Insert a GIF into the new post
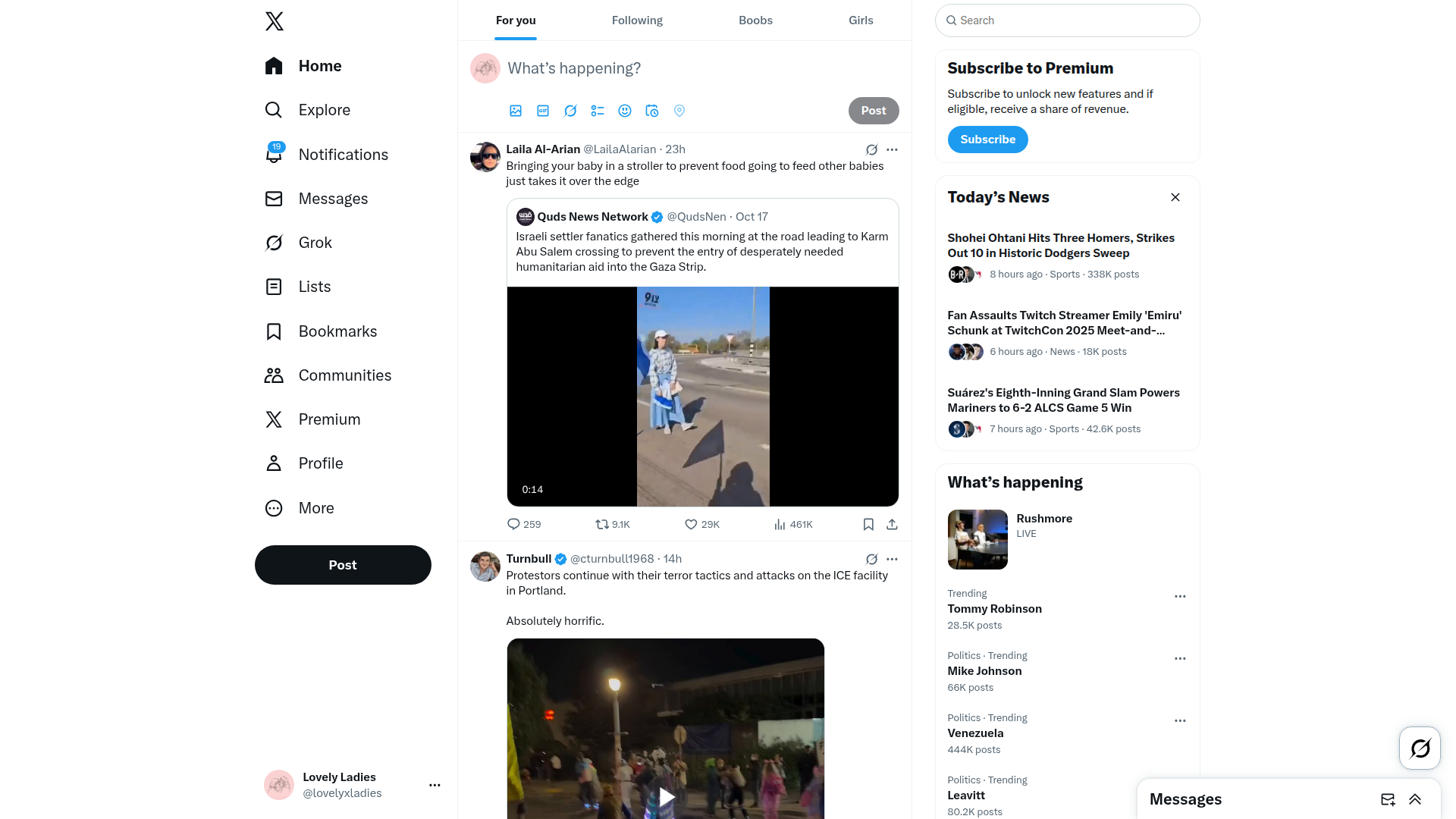The width and height of the screenshot is (1456, 819). point(543,111)
